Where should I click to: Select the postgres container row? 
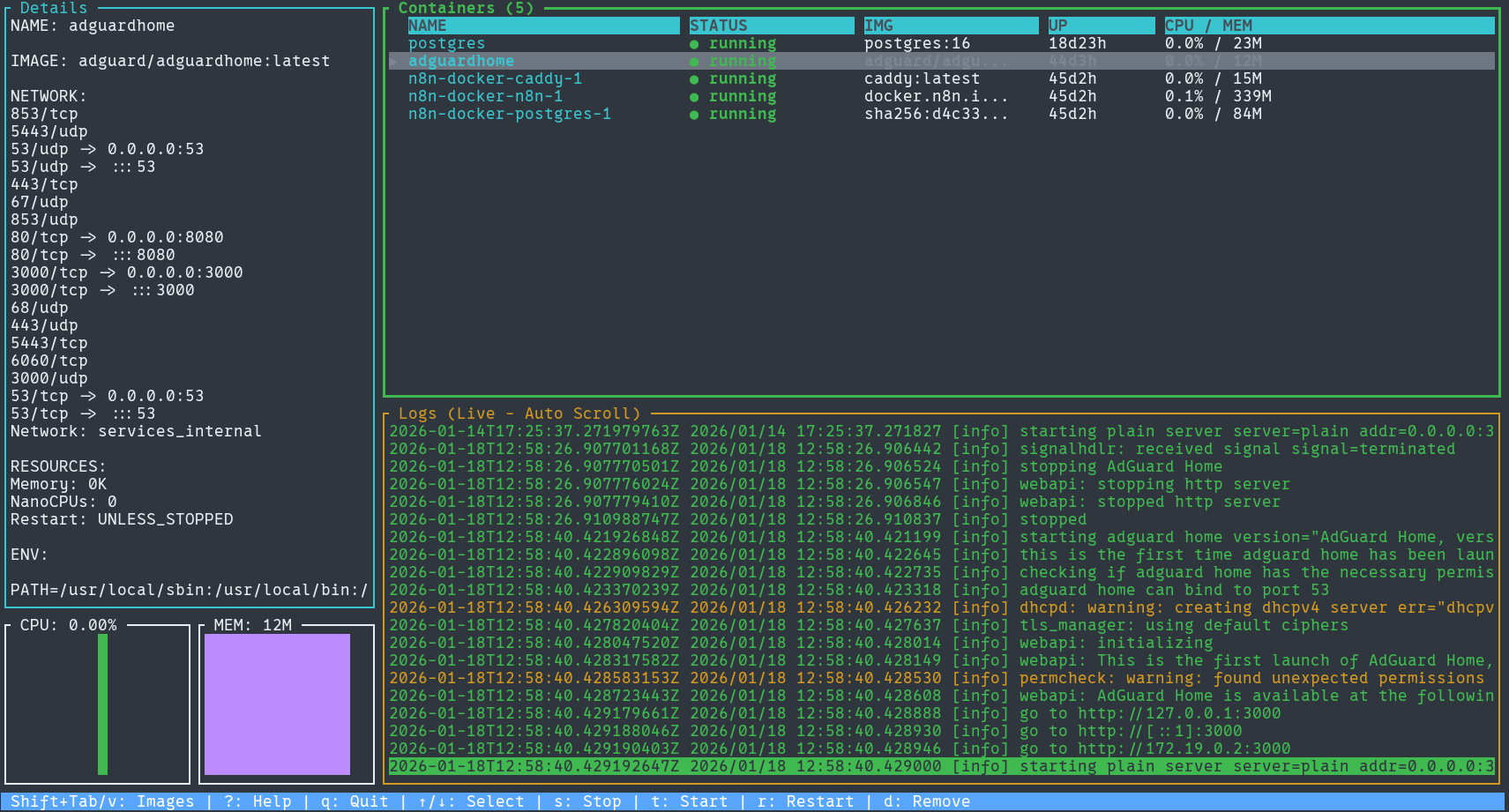click(446, 43)
